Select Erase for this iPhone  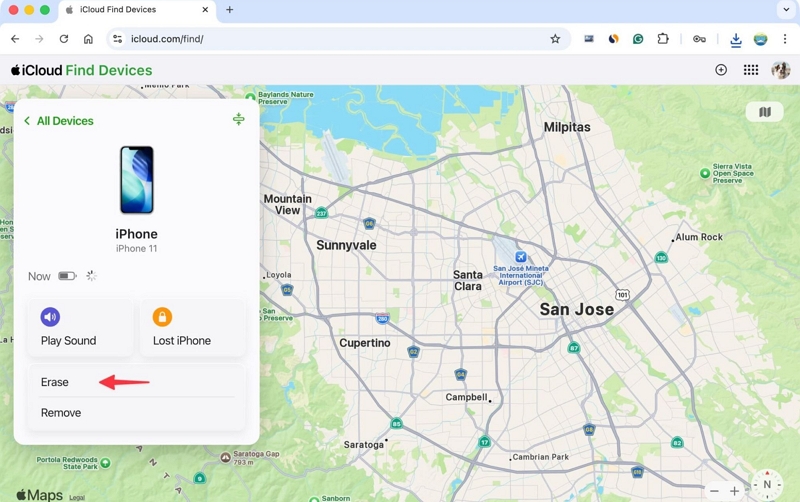136,382
